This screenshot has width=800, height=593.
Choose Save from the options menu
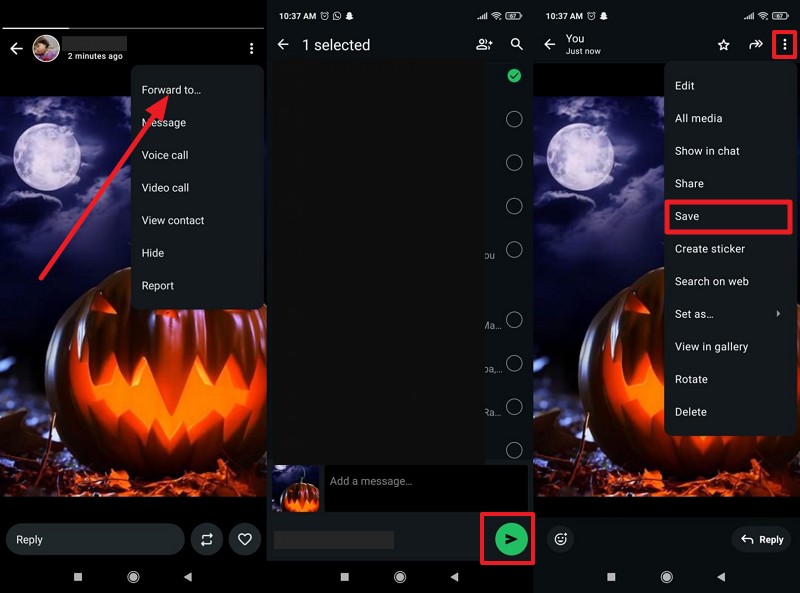[x=687, y=216]
